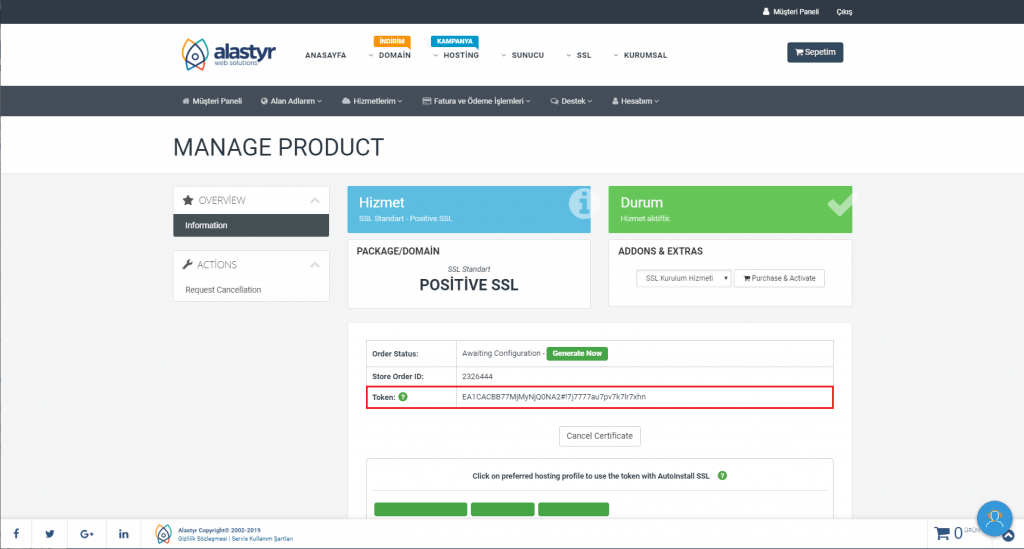Click the wrench icon next to Actions
1024x549 pixels.
pos(187,264)
